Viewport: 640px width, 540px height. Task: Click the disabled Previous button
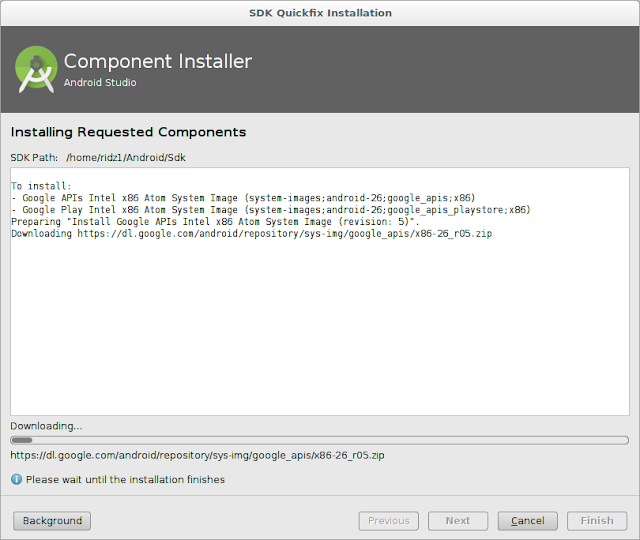[389, 521]
